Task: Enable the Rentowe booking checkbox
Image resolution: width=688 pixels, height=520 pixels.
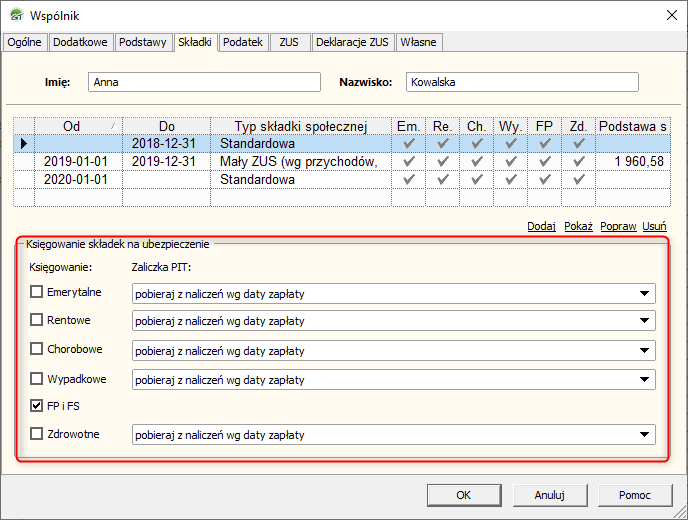Action: pos(37,321)
